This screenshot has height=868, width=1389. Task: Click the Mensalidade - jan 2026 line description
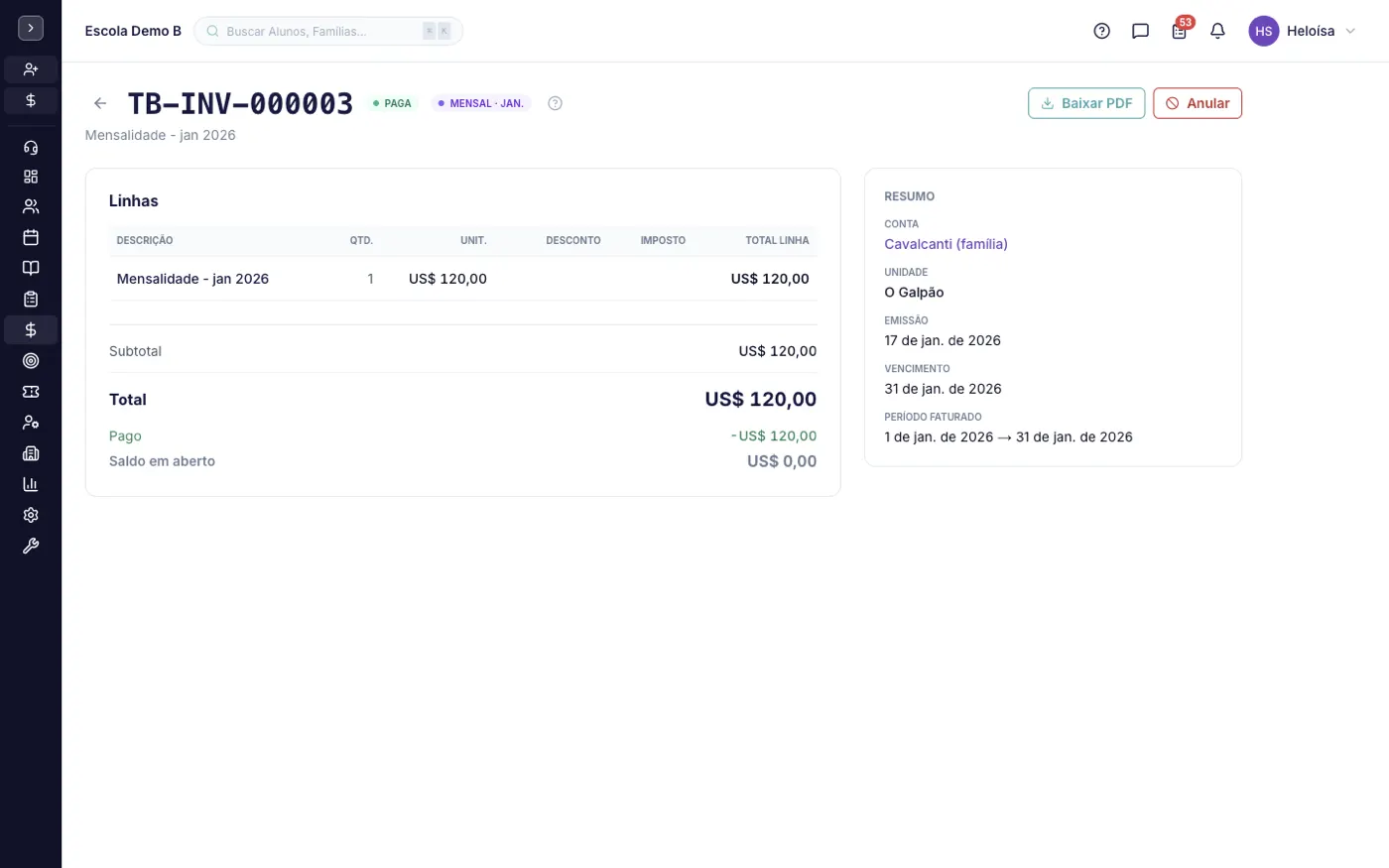click(192, 279)
